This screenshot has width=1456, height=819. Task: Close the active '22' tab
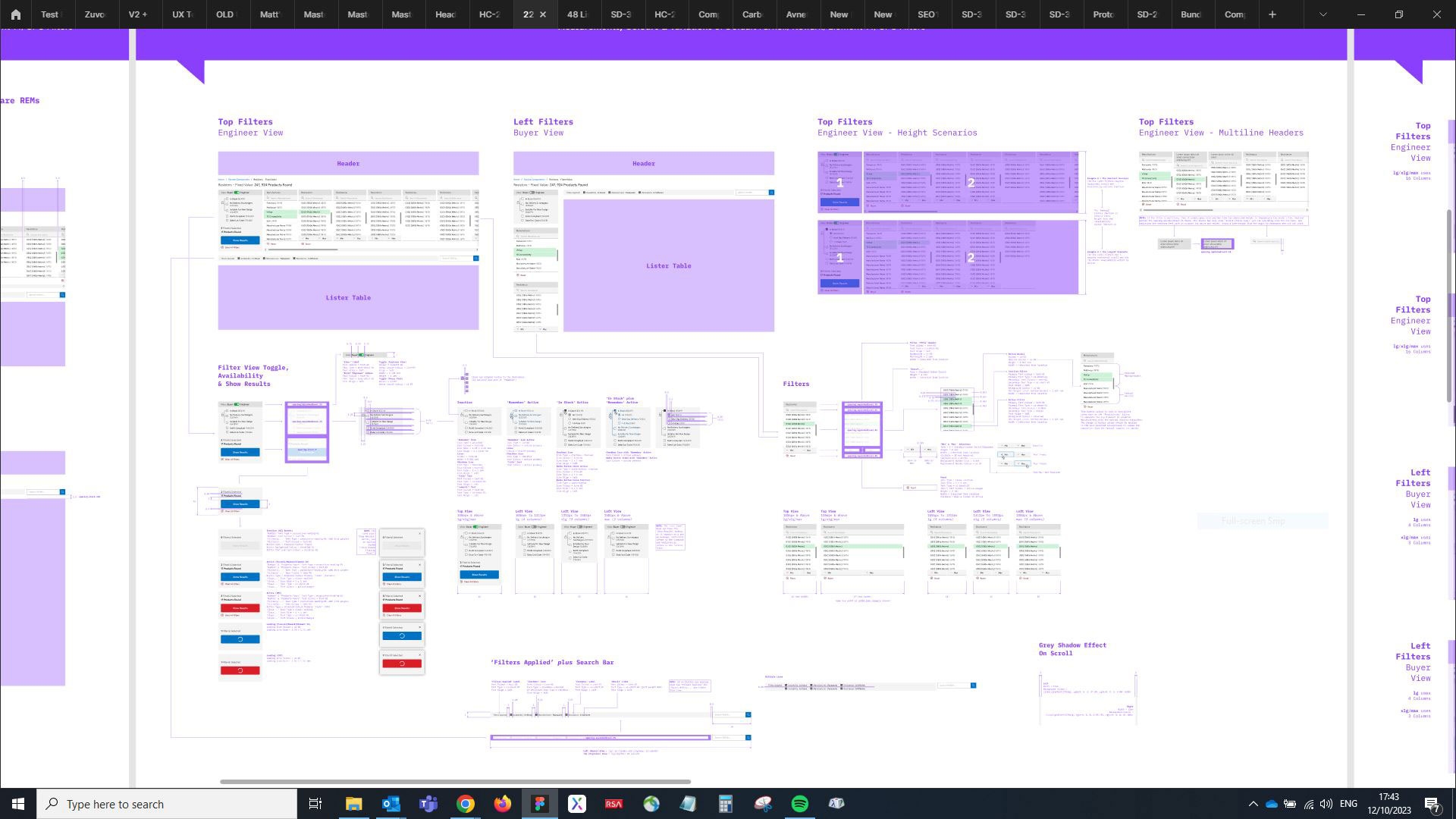pyautogui.click(x=543, y=14)
